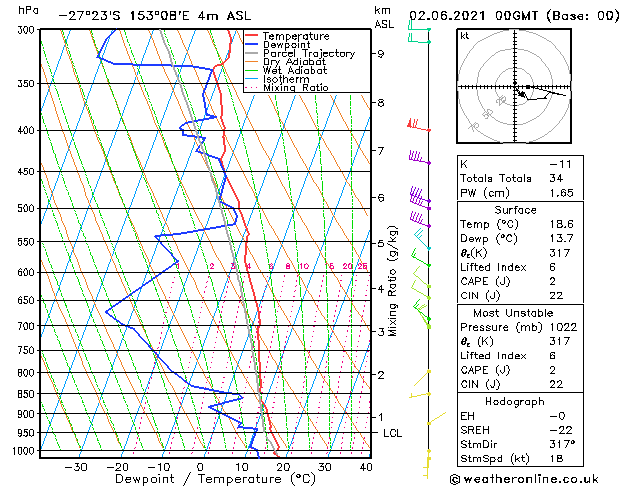Click the 'Dry Adiabat' legend label
The image size is (629, 486).
pos(294,62)
